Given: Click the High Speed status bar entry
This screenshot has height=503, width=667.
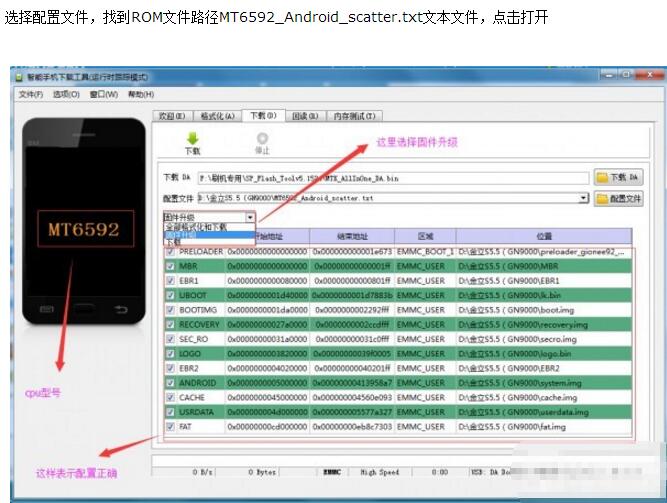Looking at the screenshot, I should coord(379,472).
